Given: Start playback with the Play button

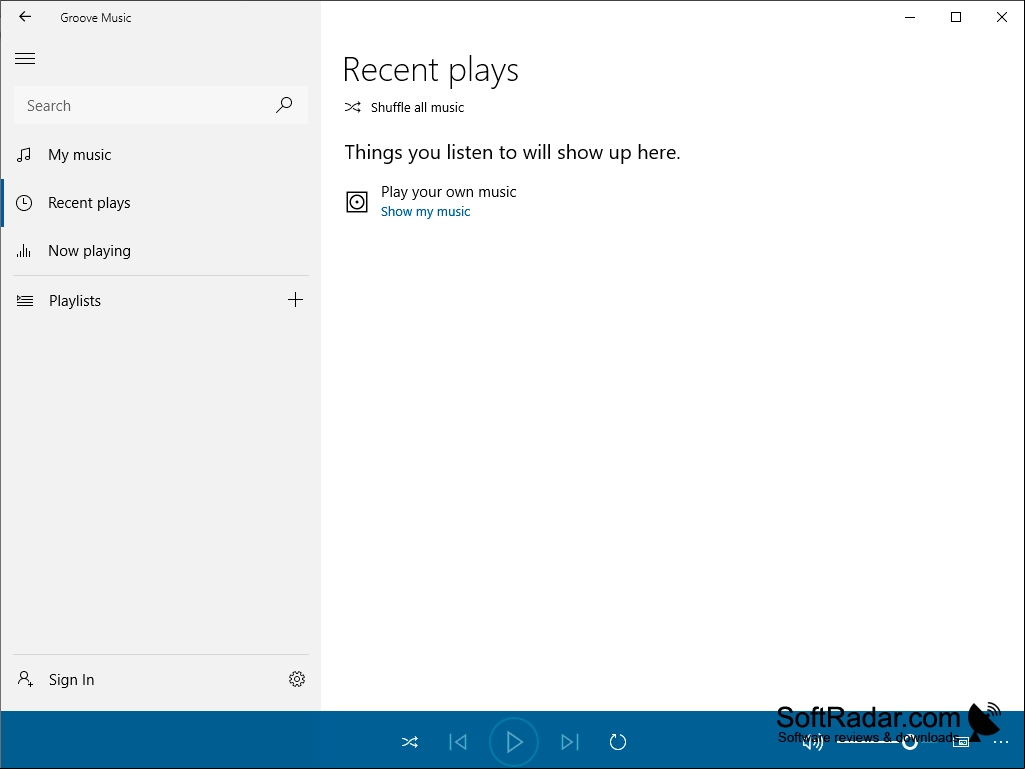Looking at the screenshot, I should tap(514, 742).
